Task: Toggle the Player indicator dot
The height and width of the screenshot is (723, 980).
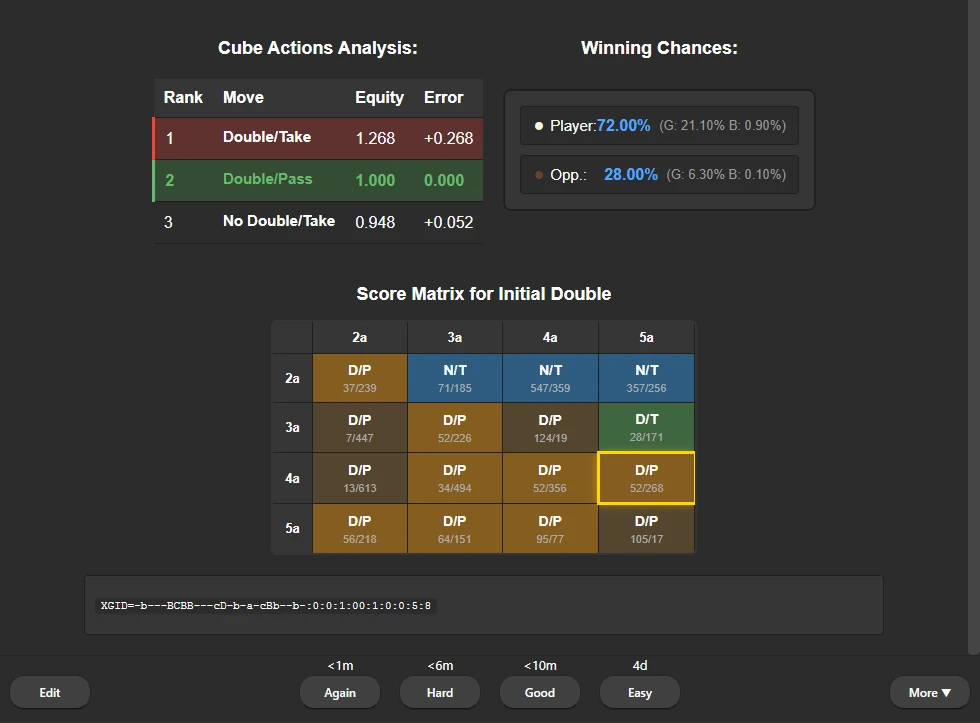Action: 537,125
